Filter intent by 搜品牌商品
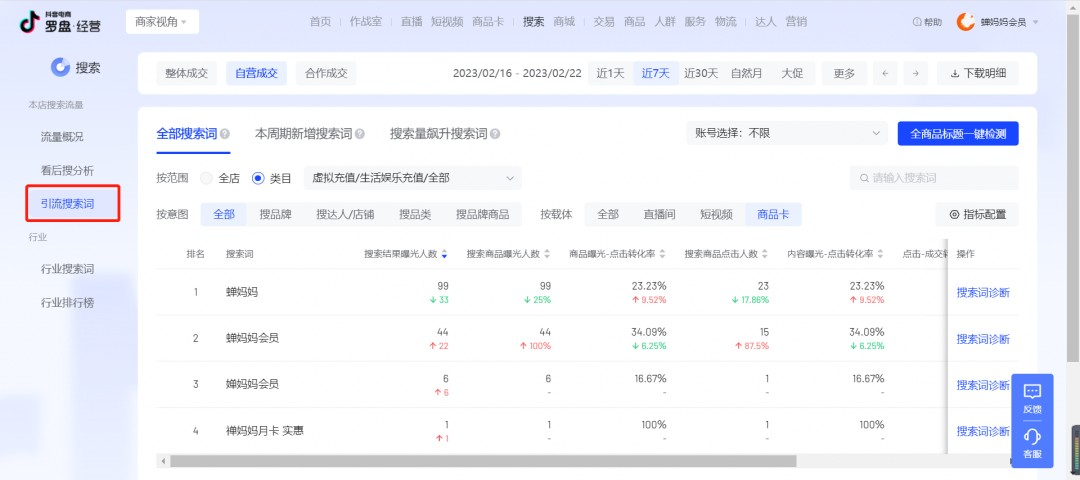This screenshot has width=1080, height=480. tap(482, 214)
